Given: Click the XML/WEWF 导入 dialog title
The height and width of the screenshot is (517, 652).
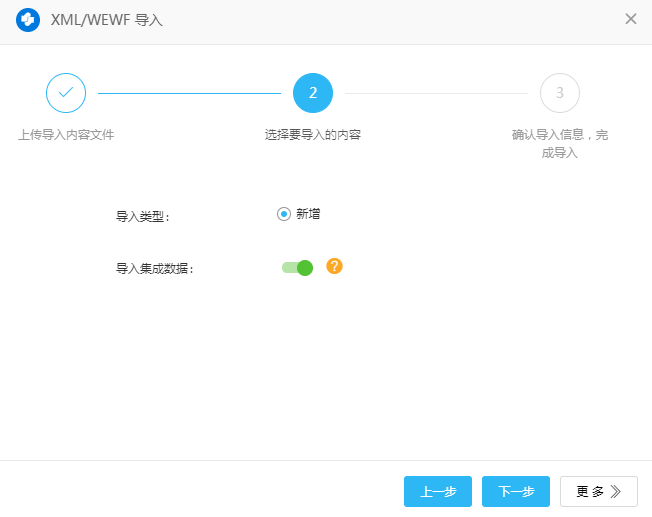Looking at the screenshot, I should pyautogui.click(x=107, y=20).
